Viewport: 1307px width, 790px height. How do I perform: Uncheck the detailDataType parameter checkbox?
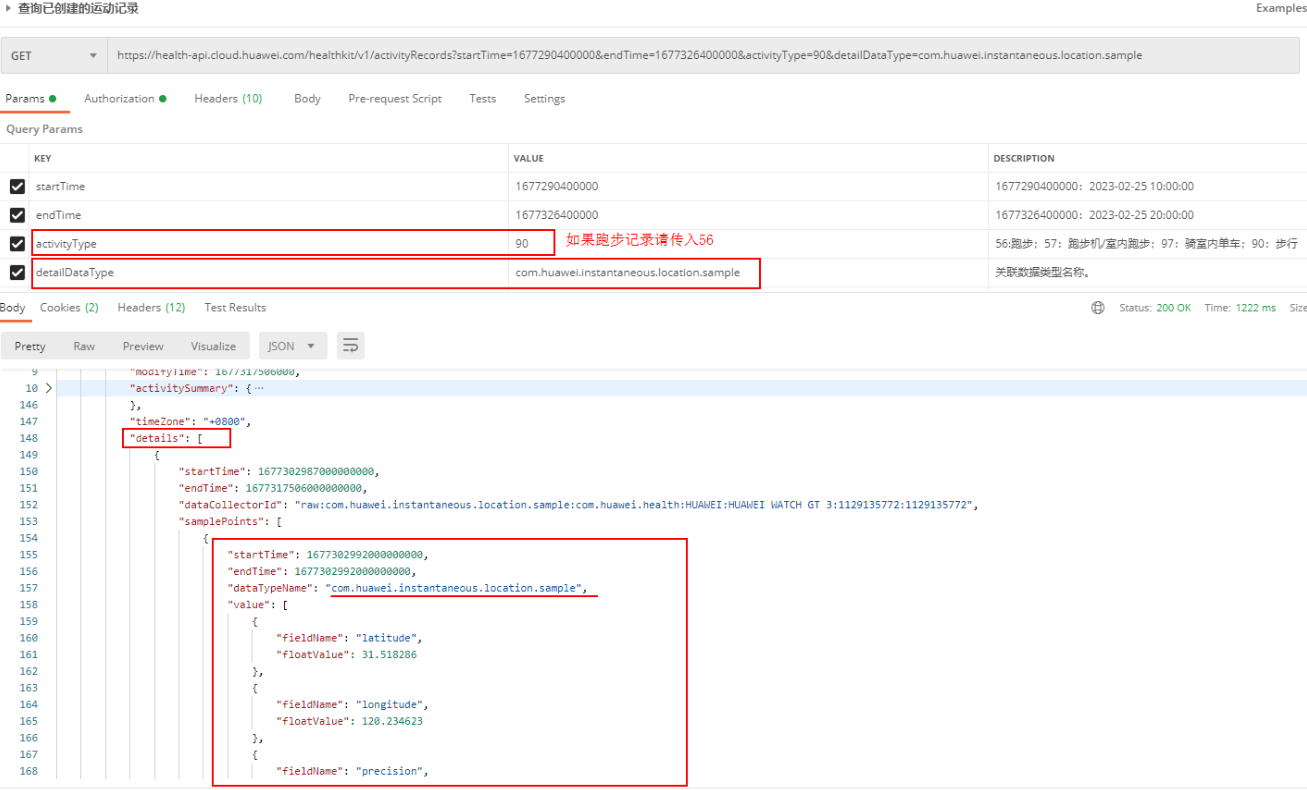tap(17, 272)
